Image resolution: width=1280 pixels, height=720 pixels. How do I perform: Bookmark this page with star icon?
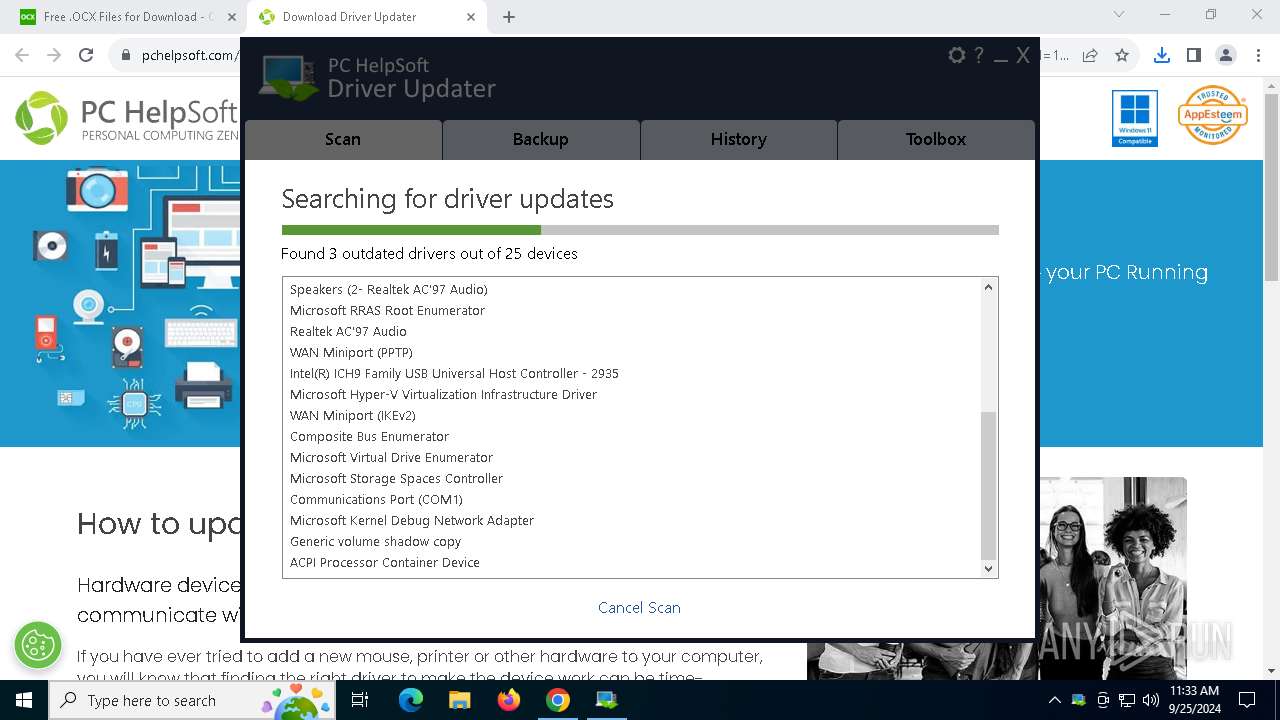click(1122, 56)
